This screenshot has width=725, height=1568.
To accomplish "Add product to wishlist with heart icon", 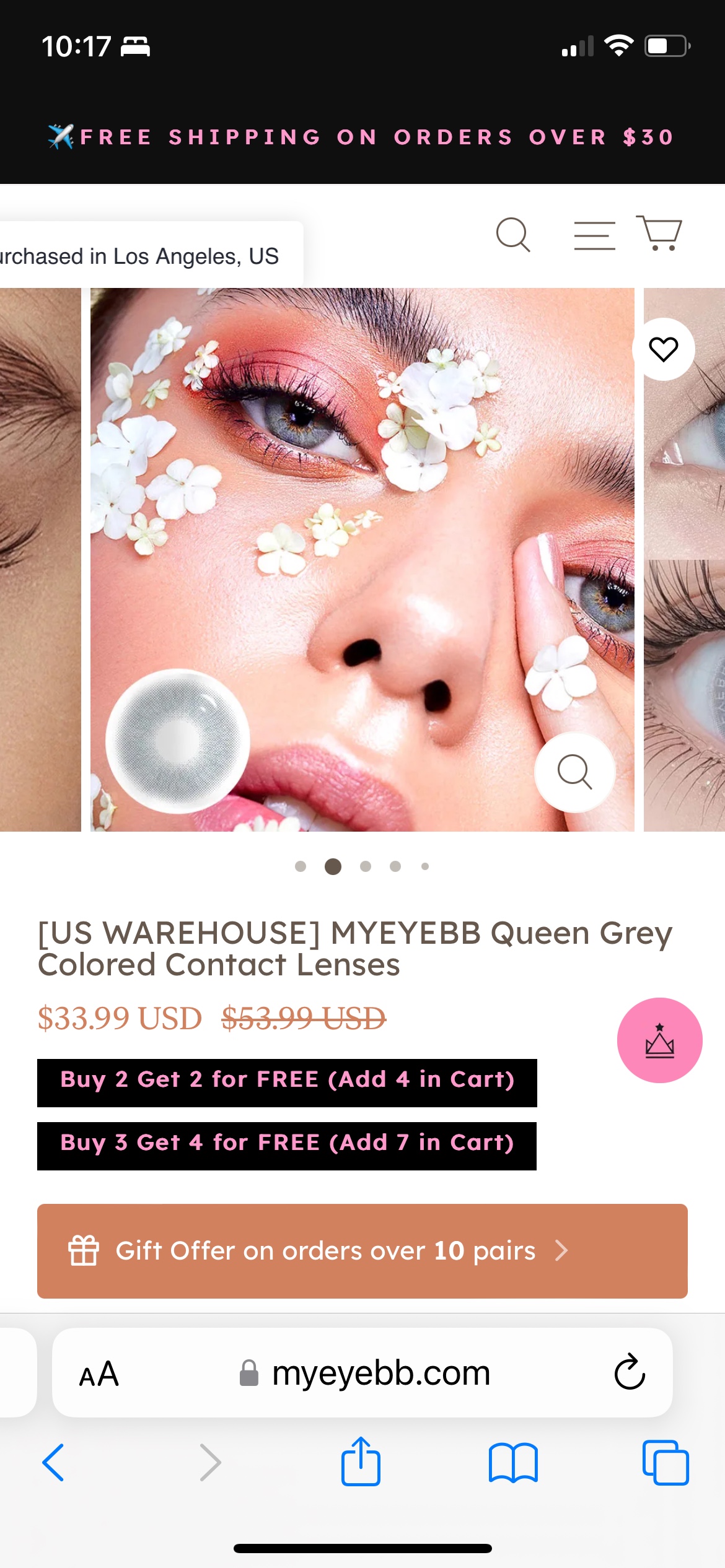I will click(663, 349).
